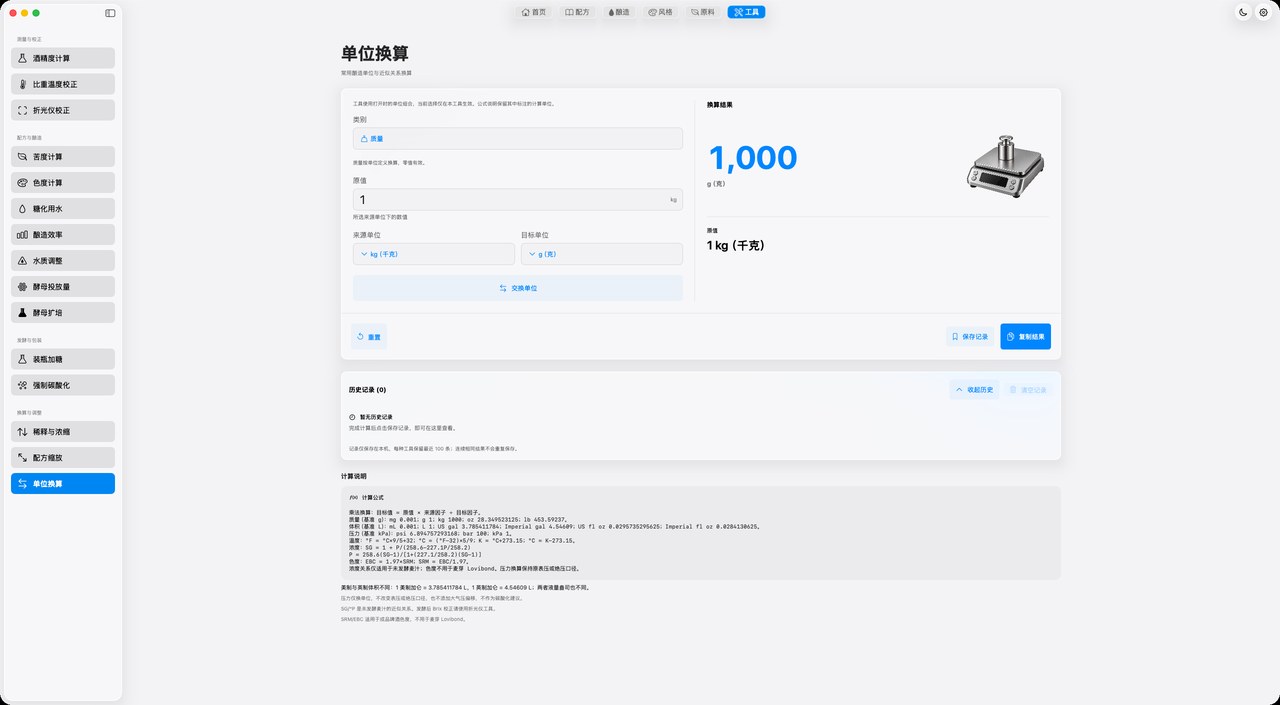Open the 酿造效率 tool
Image resolution: width=1280 pixels, height=705 pixels.
pos(63,235)
